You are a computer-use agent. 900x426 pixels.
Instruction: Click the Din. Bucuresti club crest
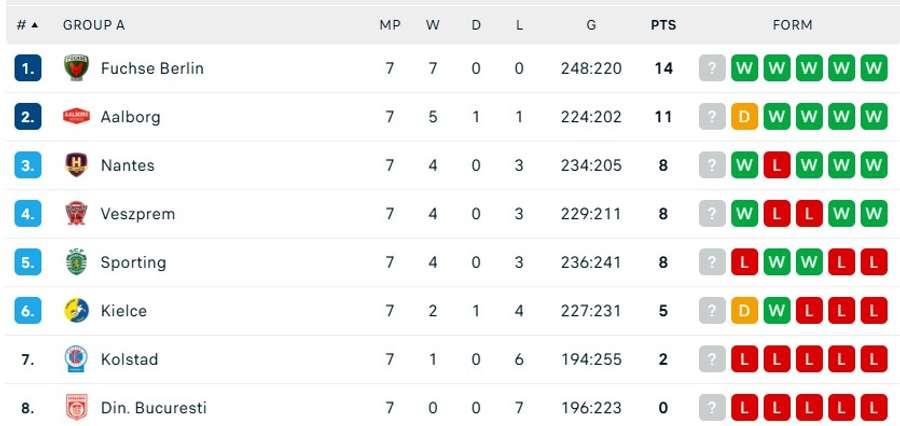point(77,408)
